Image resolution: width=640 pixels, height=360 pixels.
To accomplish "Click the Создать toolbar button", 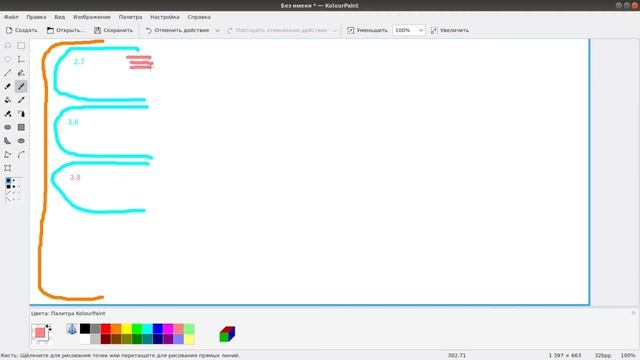I will click(22, 30).
